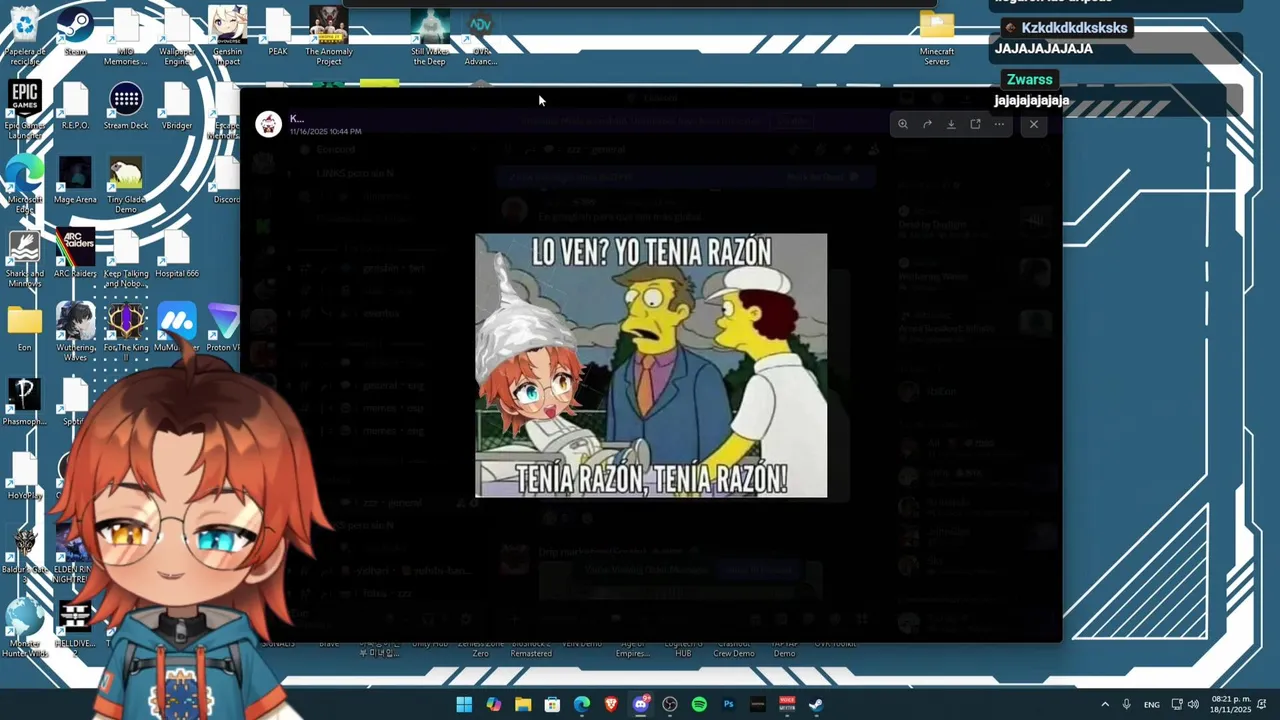
Task: Open volume control in the system tray
Action: (1193, 704)
